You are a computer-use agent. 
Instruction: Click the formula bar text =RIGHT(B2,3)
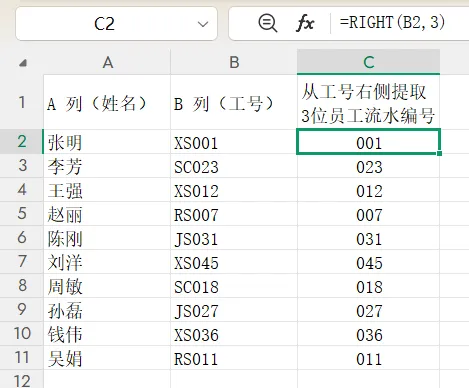click(392, 23)
